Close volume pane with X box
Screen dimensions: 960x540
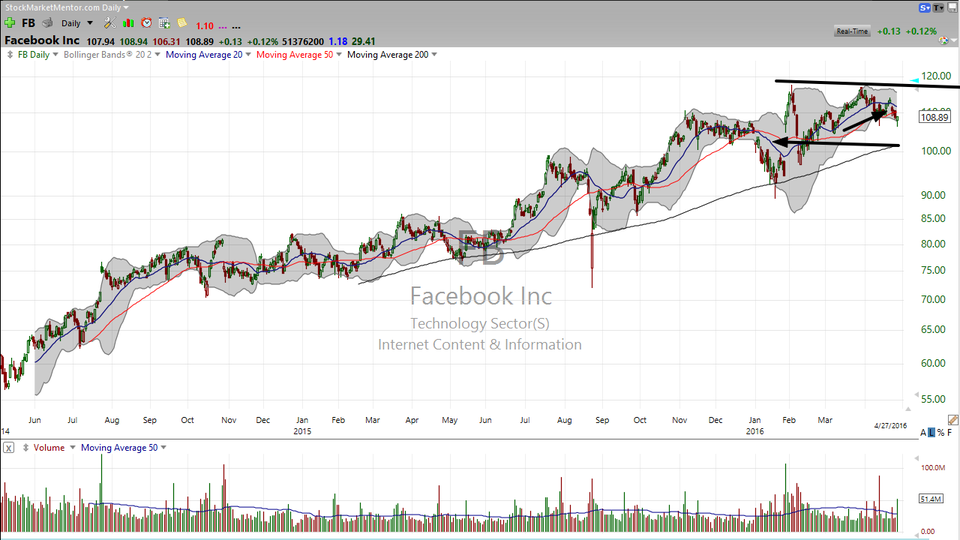[9, 448]
